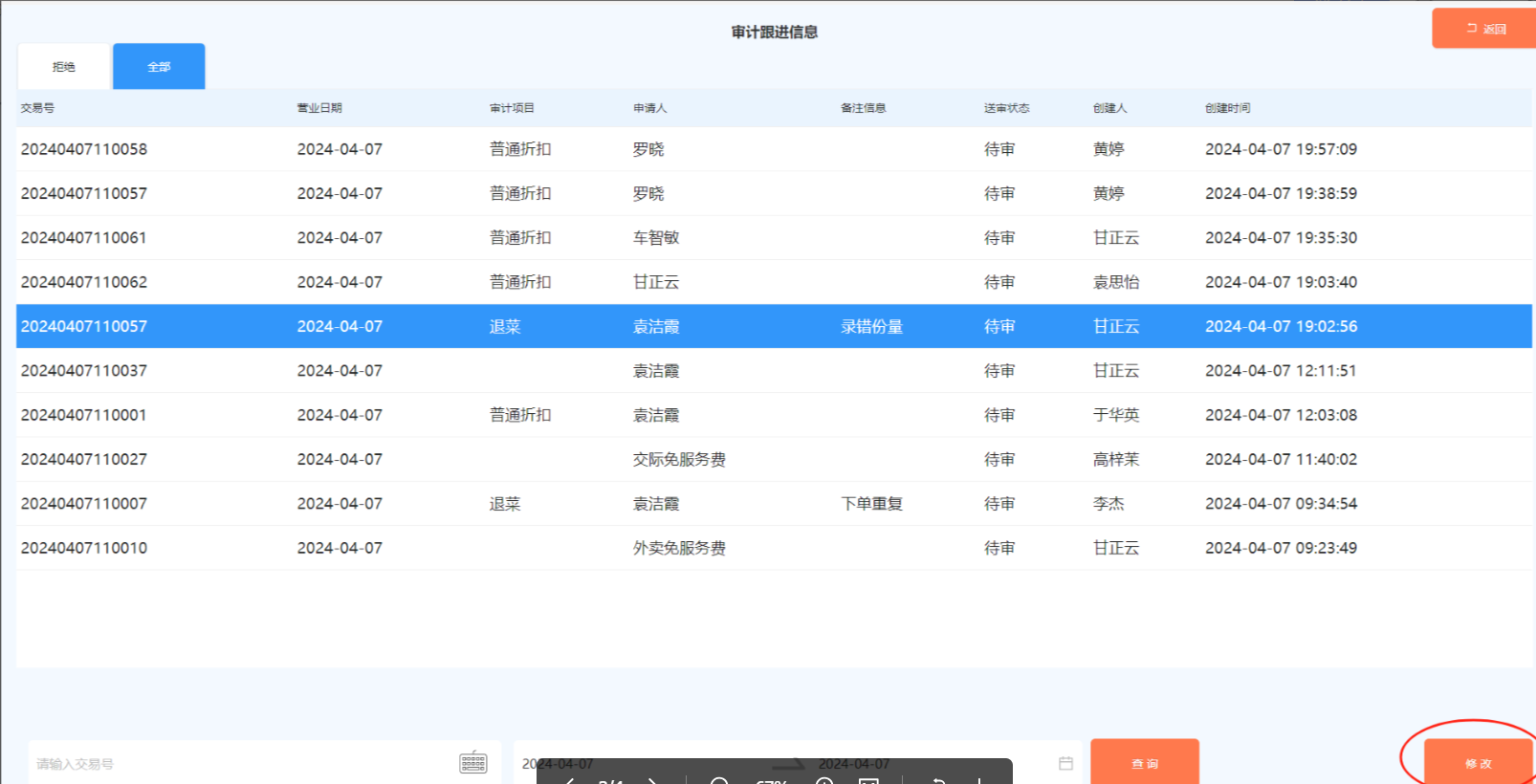Select the row with applicant 交际免服务费
The width and height of the screenshot is (1536, 784).
[x=679, y=460]
